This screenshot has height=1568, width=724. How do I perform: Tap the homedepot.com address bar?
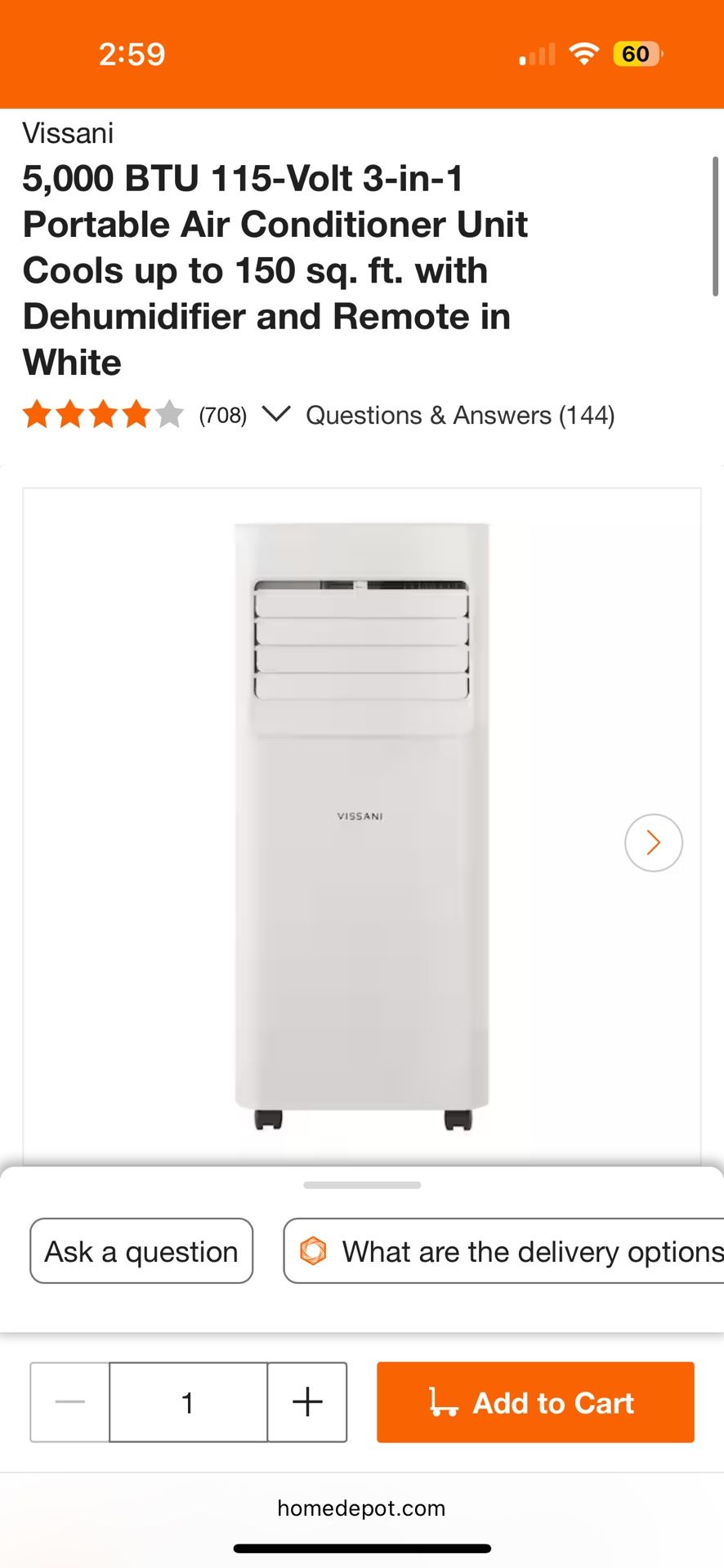pyautogui.click(x=361, y=1508)
